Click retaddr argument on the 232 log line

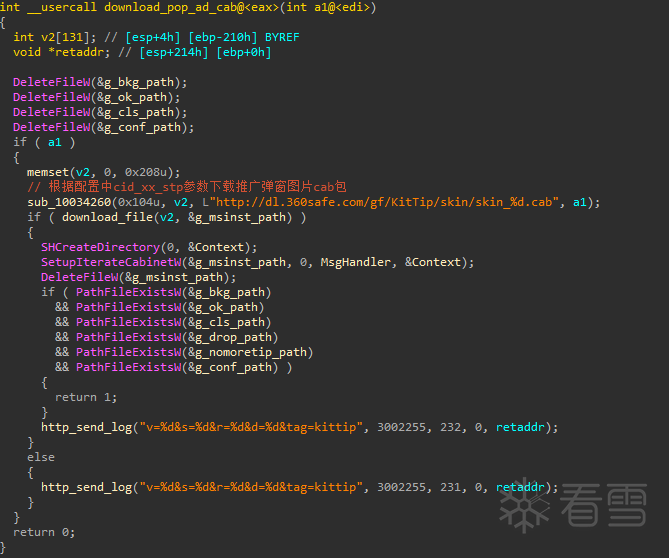click(x=520, y=427)
